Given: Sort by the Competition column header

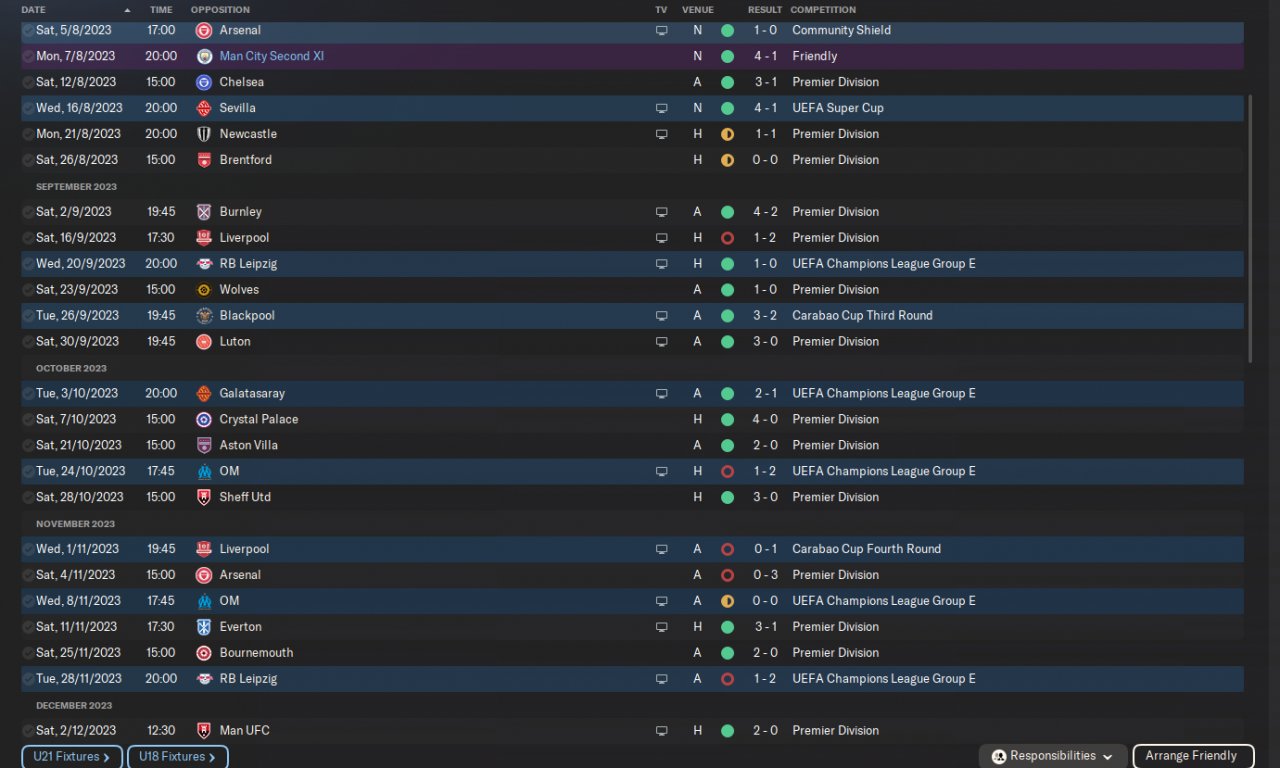Looking at the screenshot, I should [x=822, y=10].
